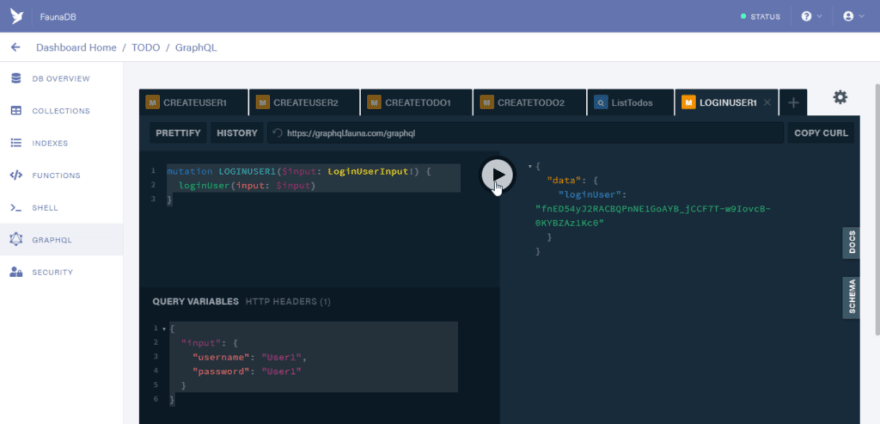Click the "loginUser" key in response
The width and height of the screenshot is (880, 424).
[x=590, y=195]
